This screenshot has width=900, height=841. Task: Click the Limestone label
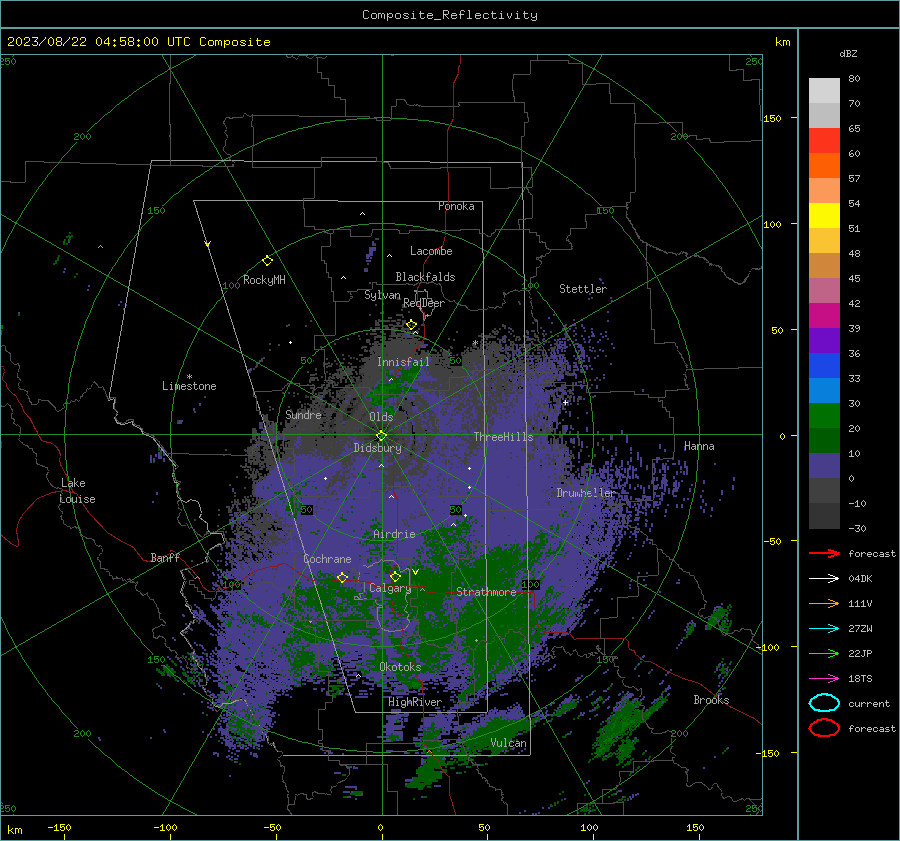[x=189, y=386]
